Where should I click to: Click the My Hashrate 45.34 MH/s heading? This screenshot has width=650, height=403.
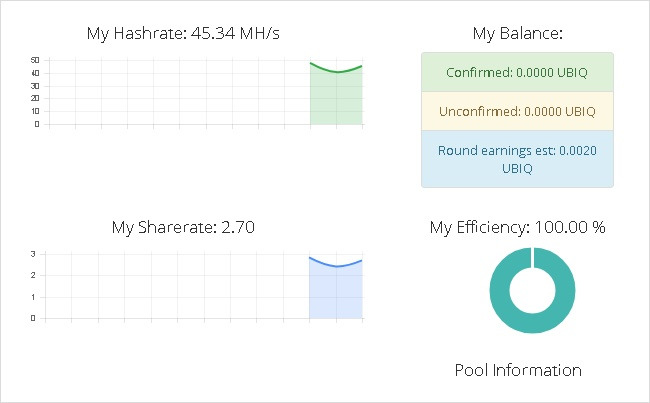tap(183, 33)
